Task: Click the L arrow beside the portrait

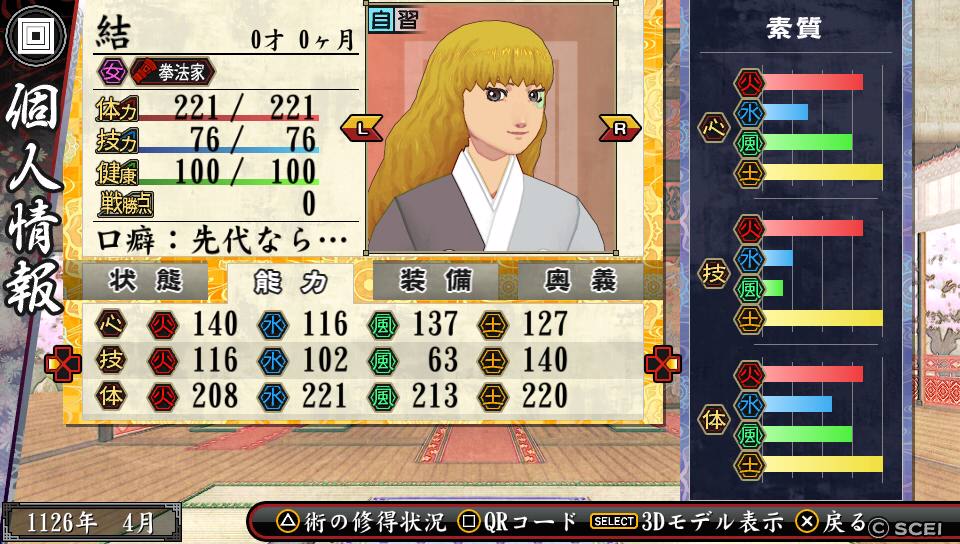Action: point(361,128)
